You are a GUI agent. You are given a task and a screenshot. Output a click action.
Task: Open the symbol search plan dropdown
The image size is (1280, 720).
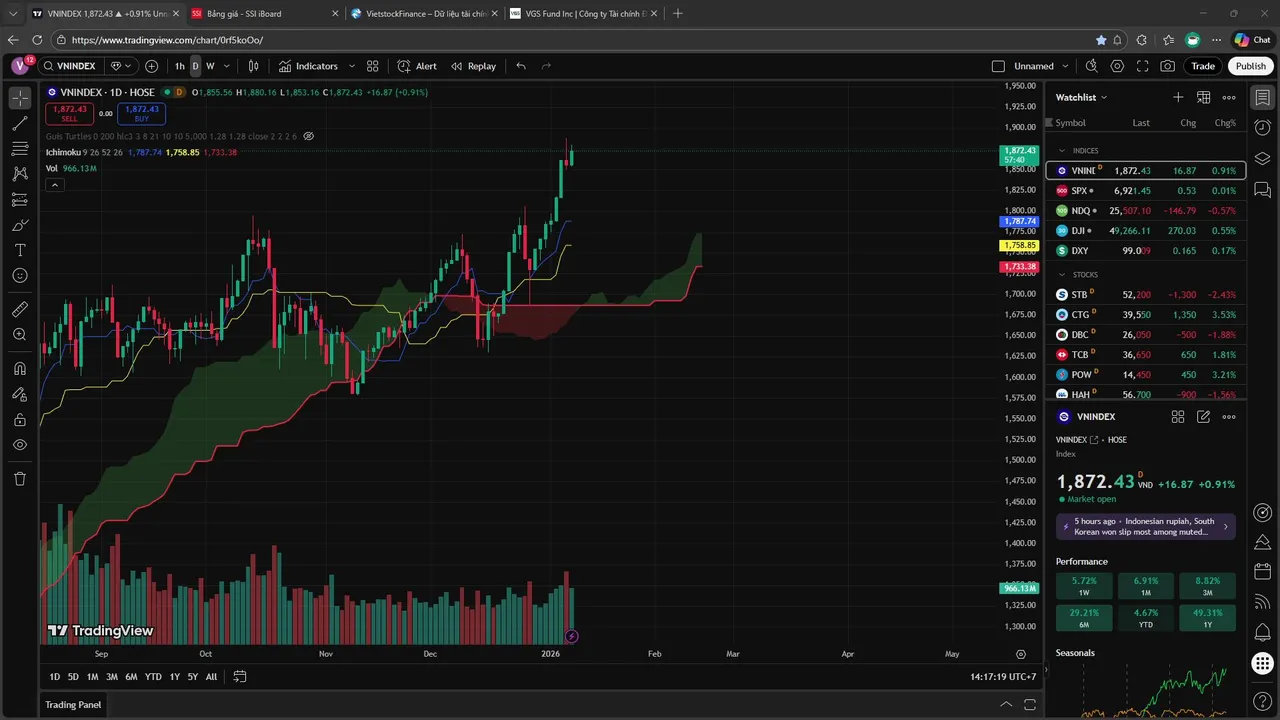(120, 66)
